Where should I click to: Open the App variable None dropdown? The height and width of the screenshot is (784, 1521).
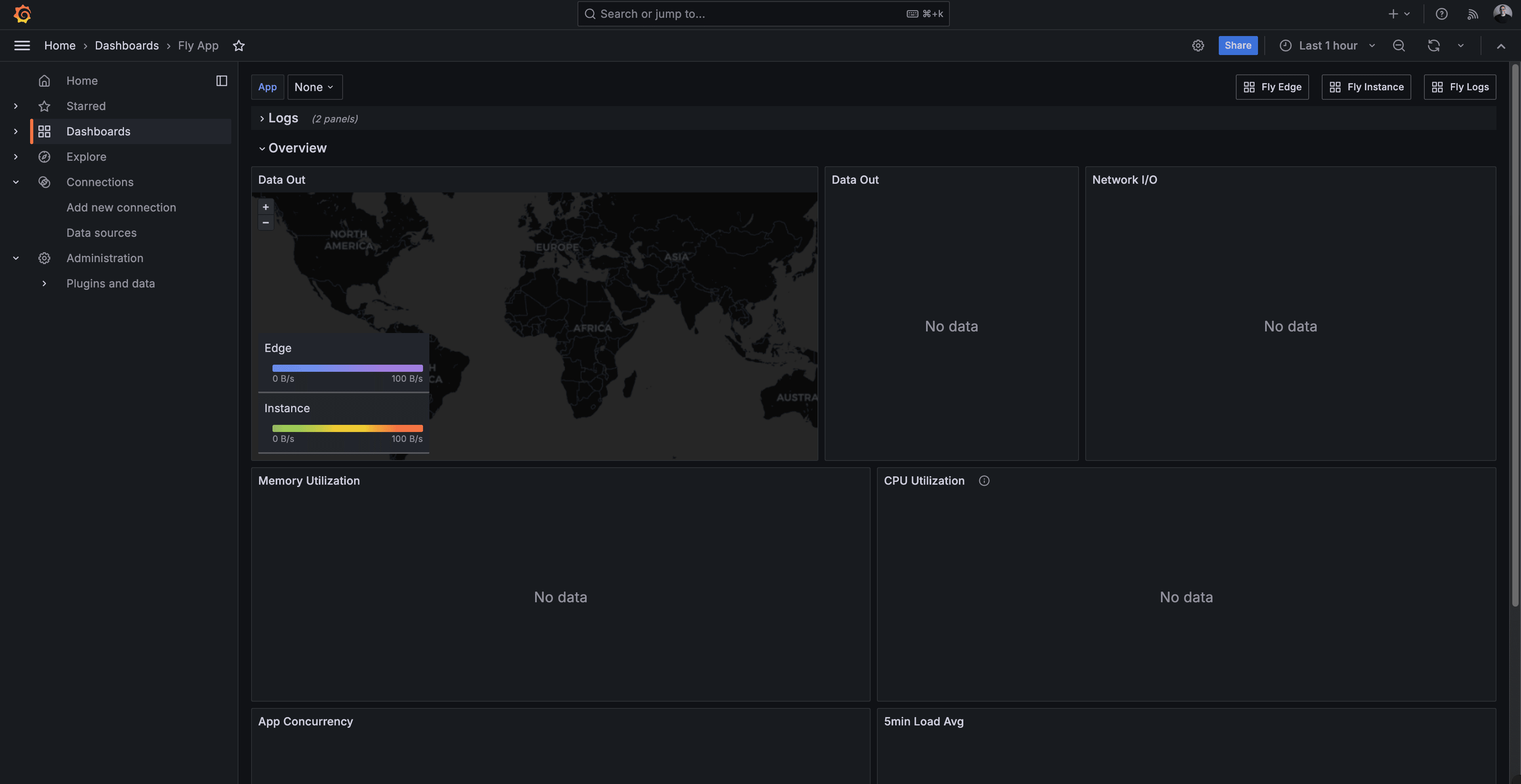pos(314,87)
